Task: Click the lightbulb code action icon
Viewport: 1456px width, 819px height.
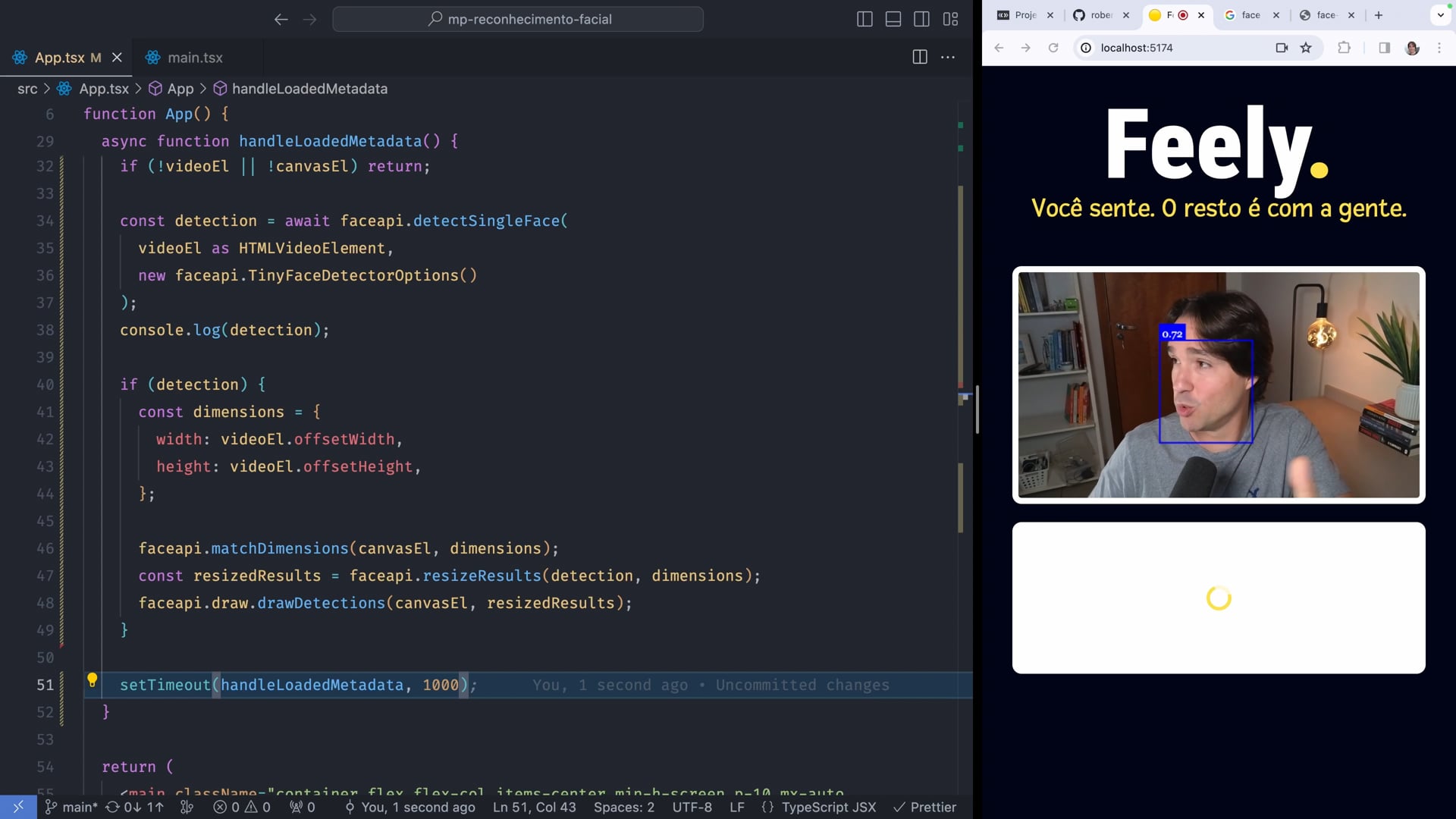Action: 92,680
